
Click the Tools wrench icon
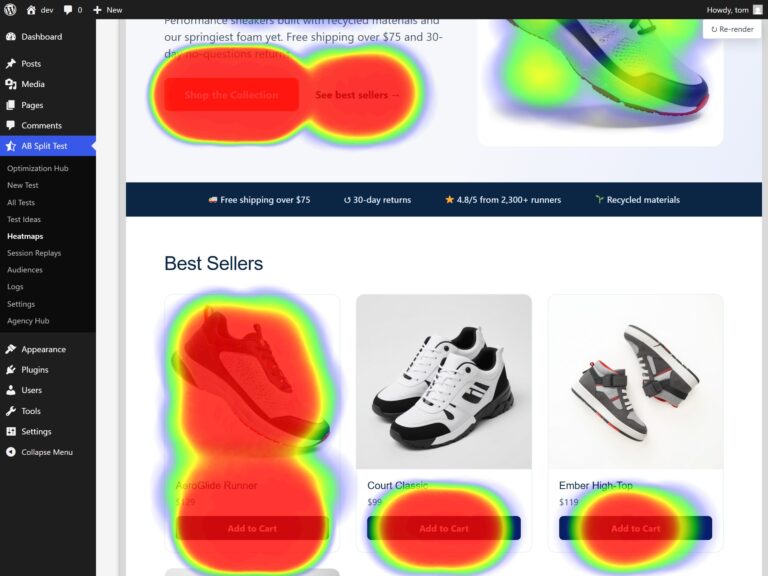tap(11, 411)
